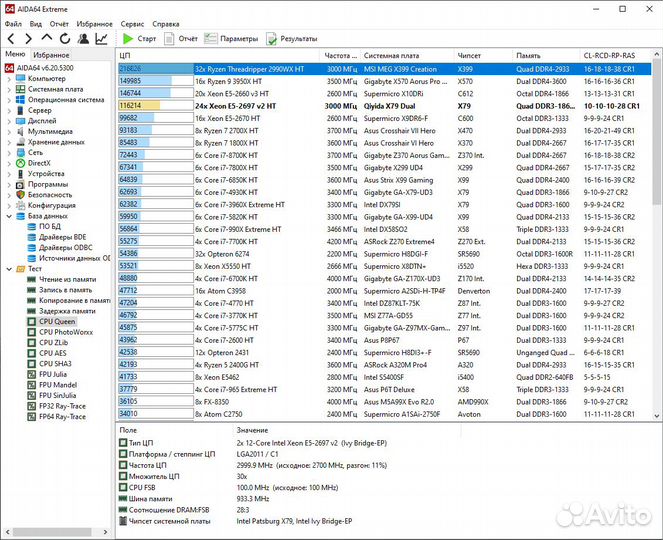Open the Файл menu

pyautogui.click(x=13, y=24)
